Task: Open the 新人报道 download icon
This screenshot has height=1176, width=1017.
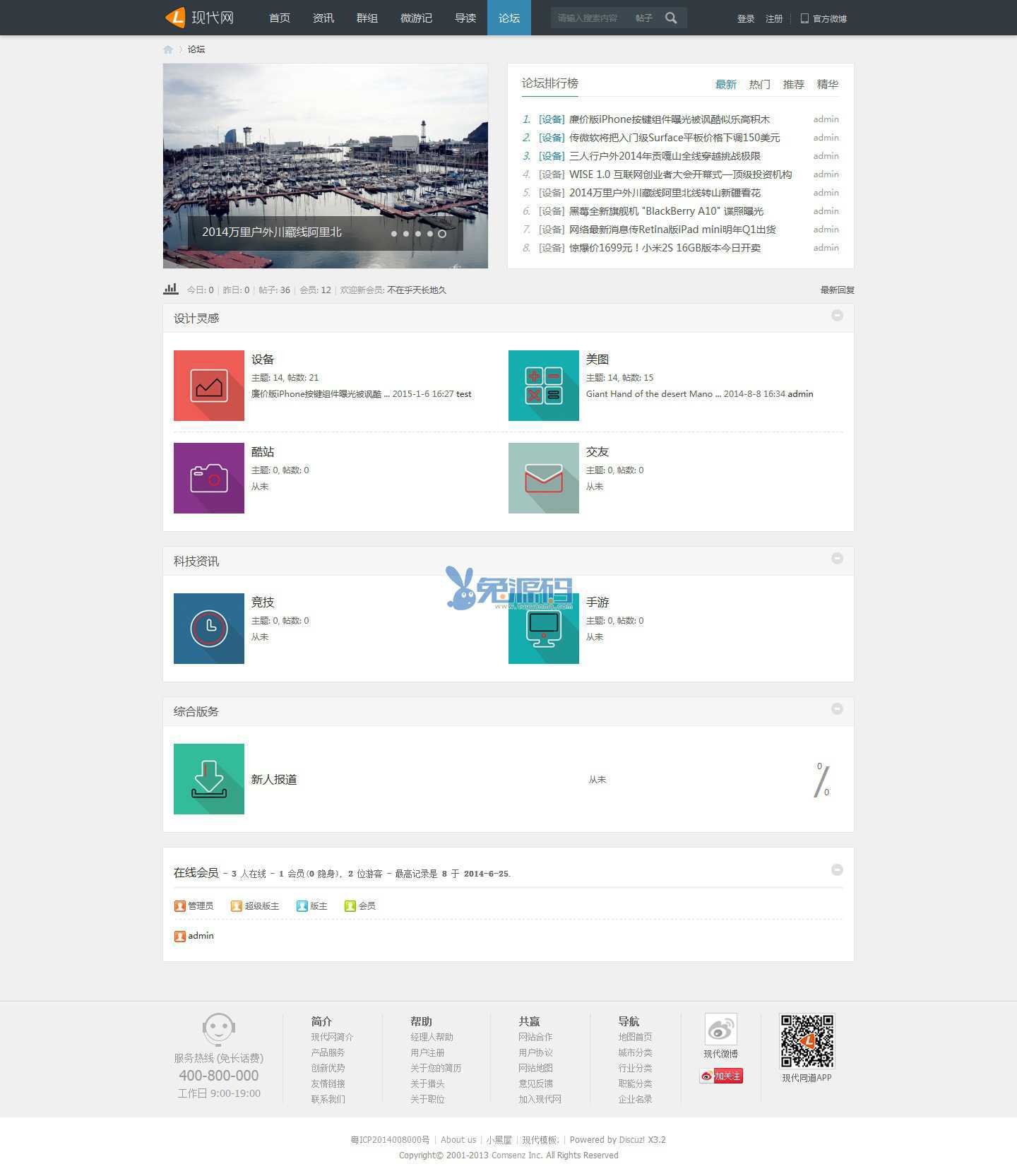Action: click(x=209, y=779)
